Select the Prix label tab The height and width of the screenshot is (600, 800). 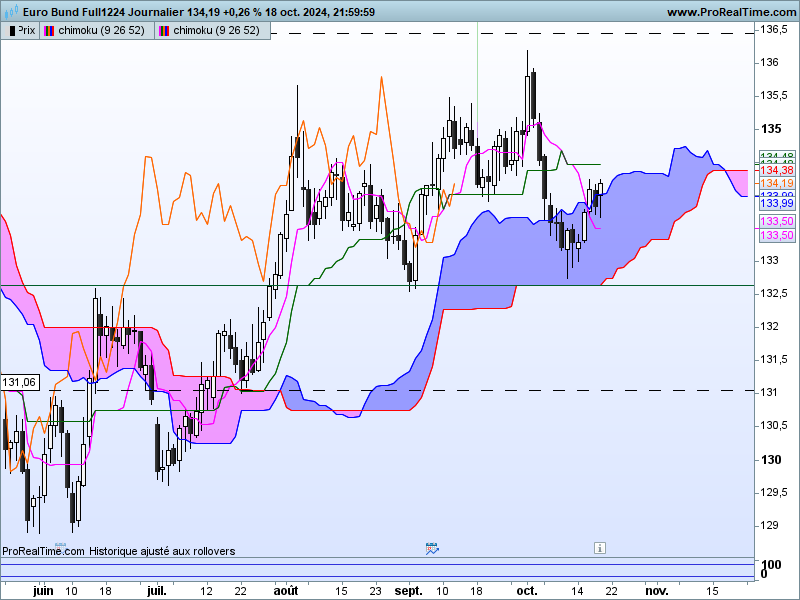[x=20, y=31]
